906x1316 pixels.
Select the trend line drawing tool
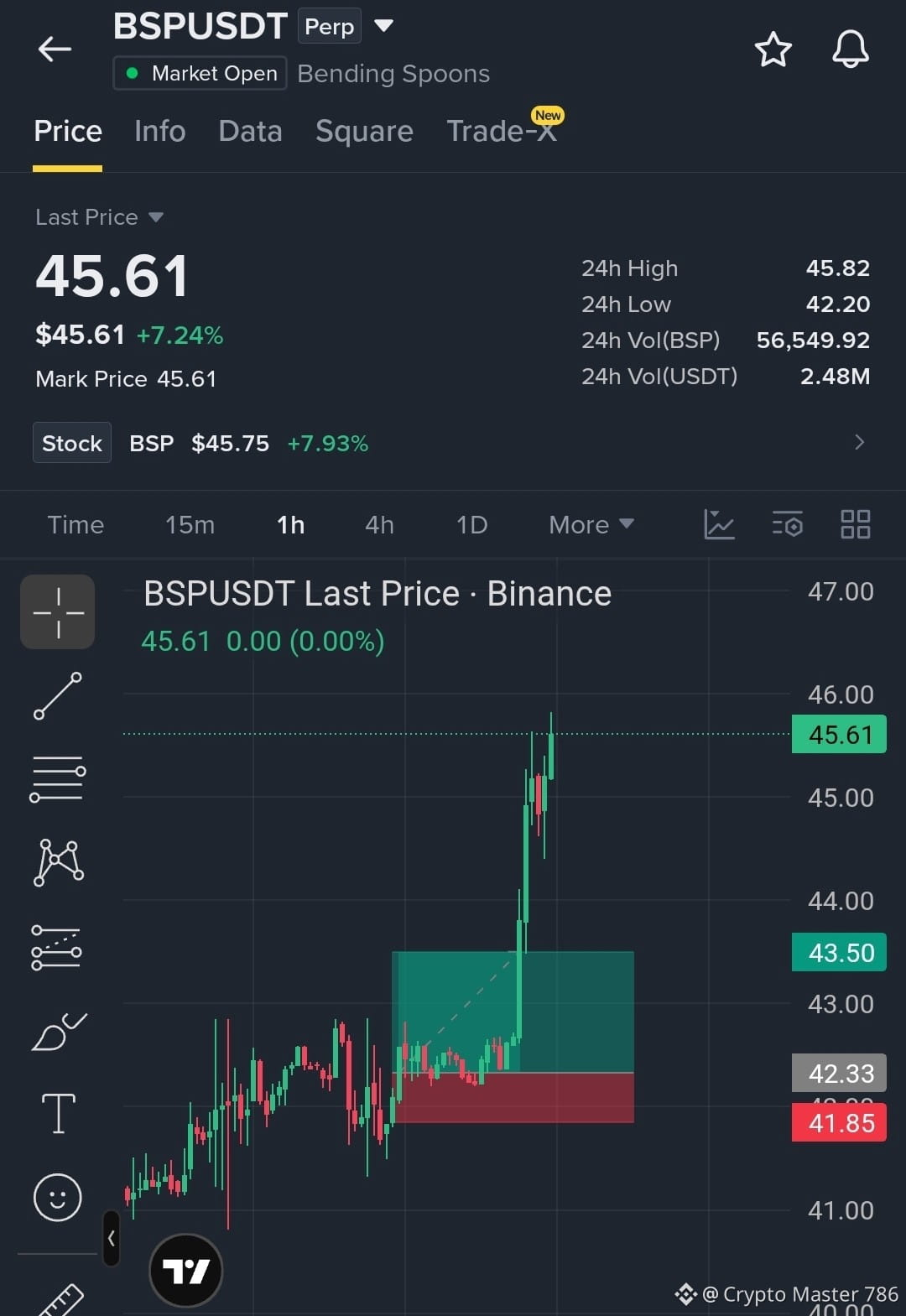coord(58,695)
